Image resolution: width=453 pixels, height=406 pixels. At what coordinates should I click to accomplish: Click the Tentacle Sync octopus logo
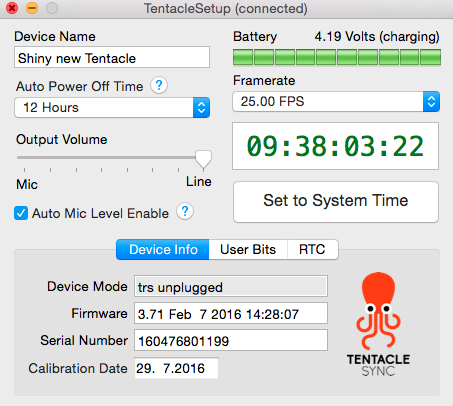tap(378, 324)
